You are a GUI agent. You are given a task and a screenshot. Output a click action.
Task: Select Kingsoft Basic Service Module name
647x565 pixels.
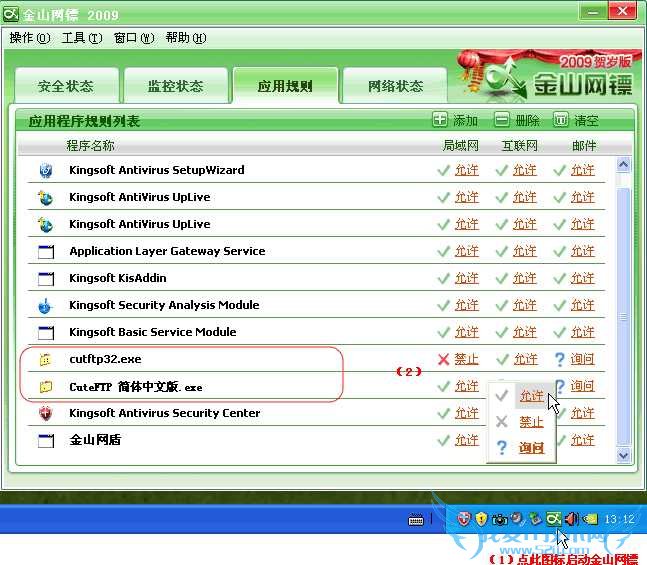coord(153,332)
